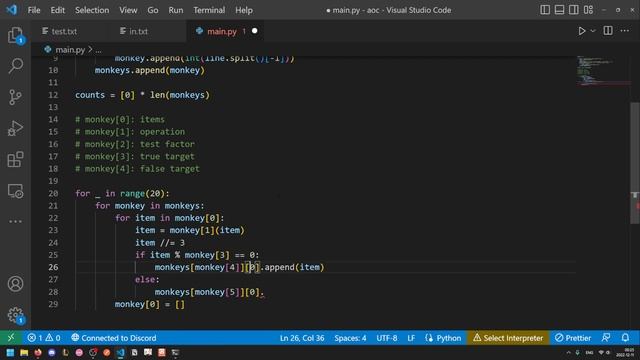The width and height of the screenshot is (640, 360).
Task: Select the Visual Studio Code taskbar icon
Action: (x=120, y=352)
